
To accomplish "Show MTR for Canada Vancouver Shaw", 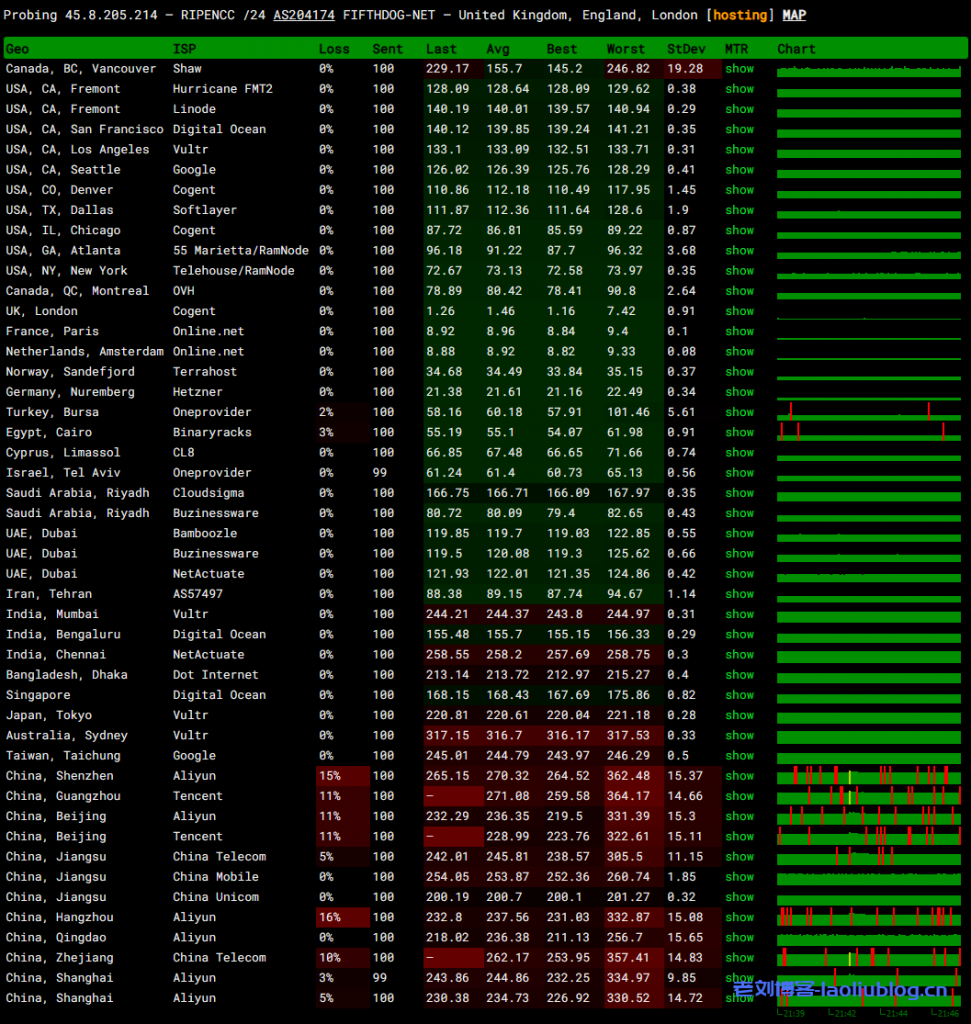I will click(739, 69).
